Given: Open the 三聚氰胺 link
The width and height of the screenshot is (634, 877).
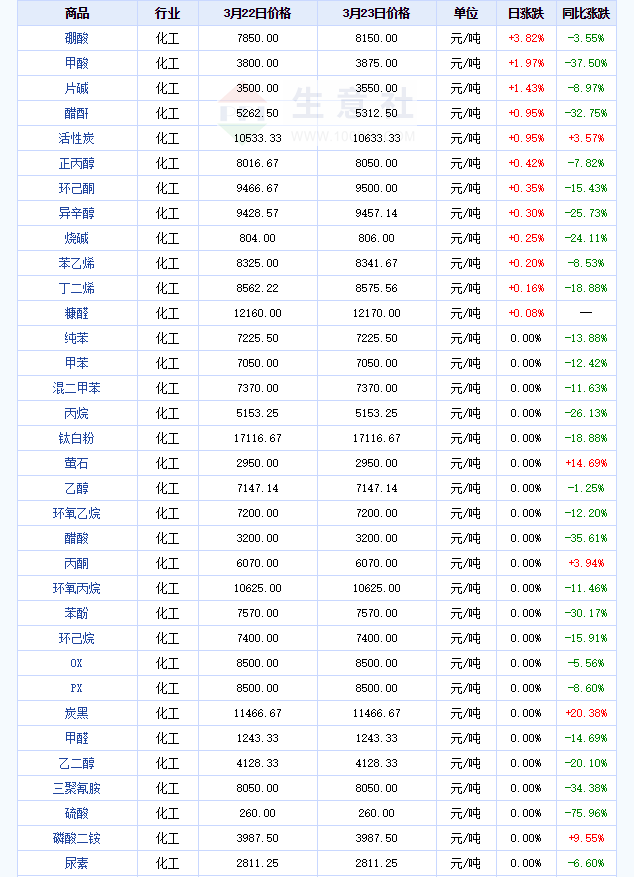Looking at the screenshot, I should point(77,788).
